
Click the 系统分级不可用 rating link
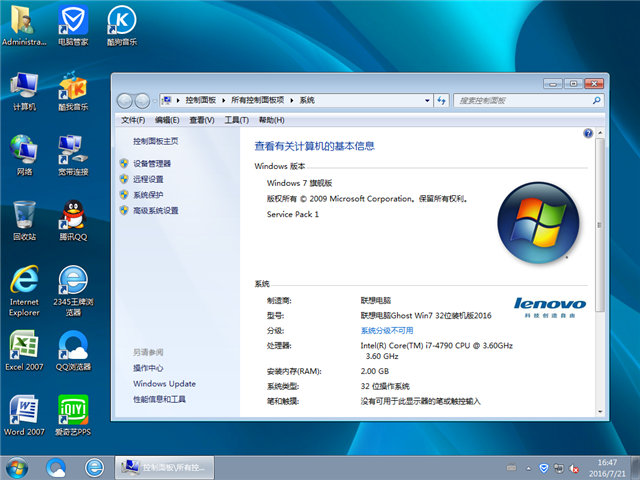click(387, 330)
